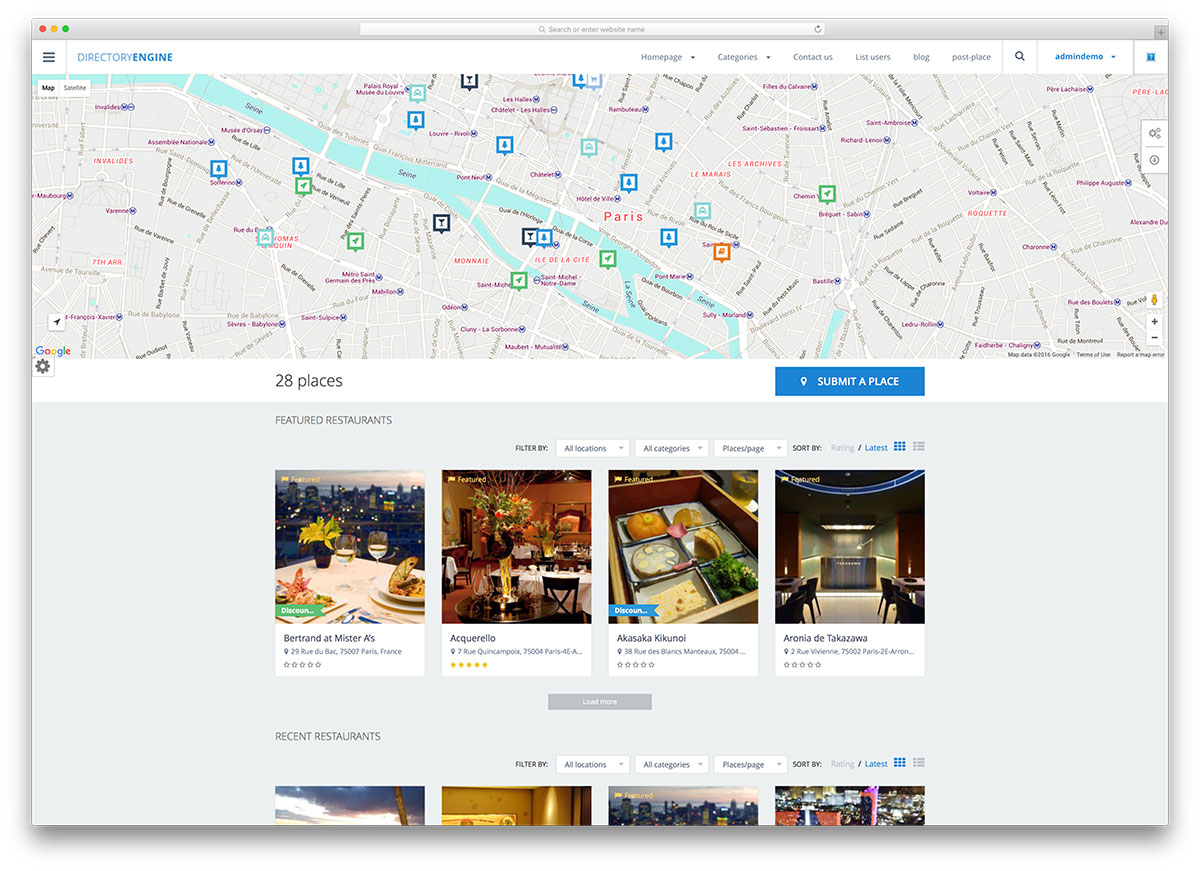This screenshot has width=1200, height=871.
Task: Click the navy cocktail marker above Monnaie
Action: (441, 223)
